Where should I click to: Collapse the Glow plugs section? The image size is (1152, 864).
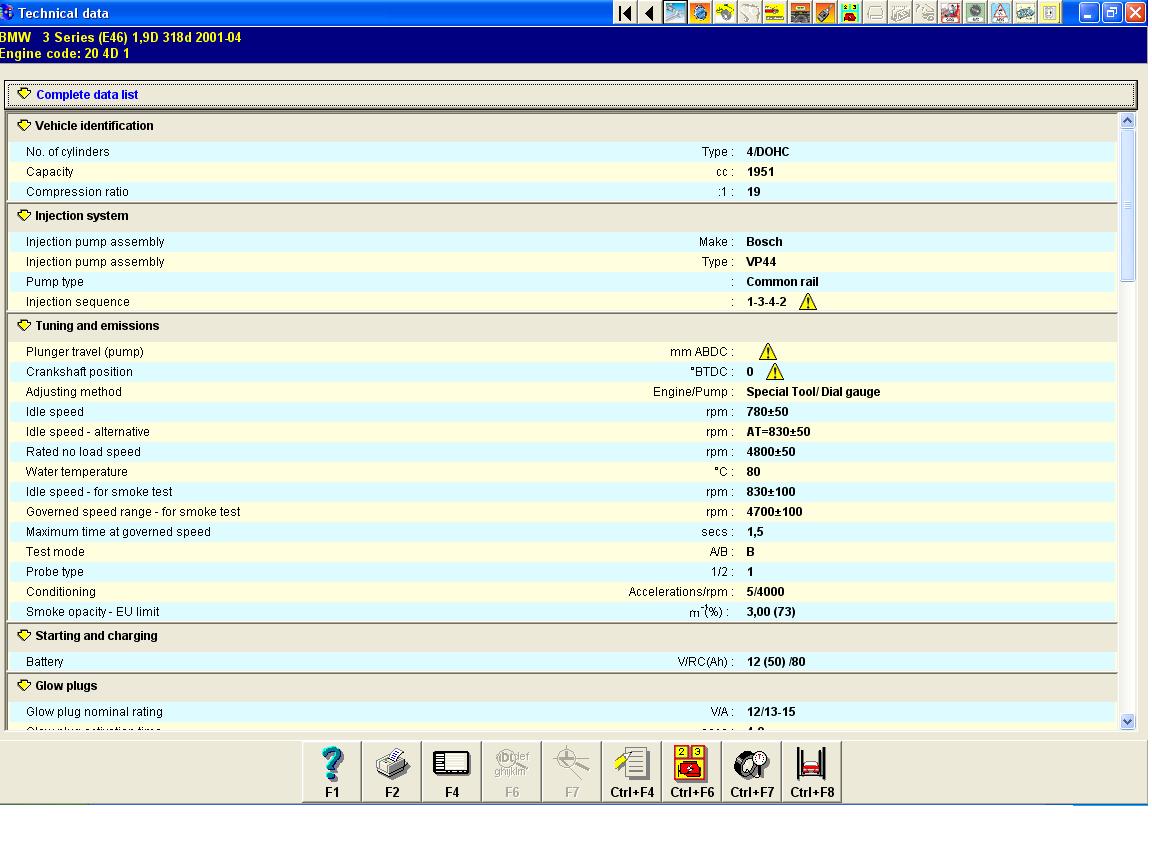[x=24, y=685]
